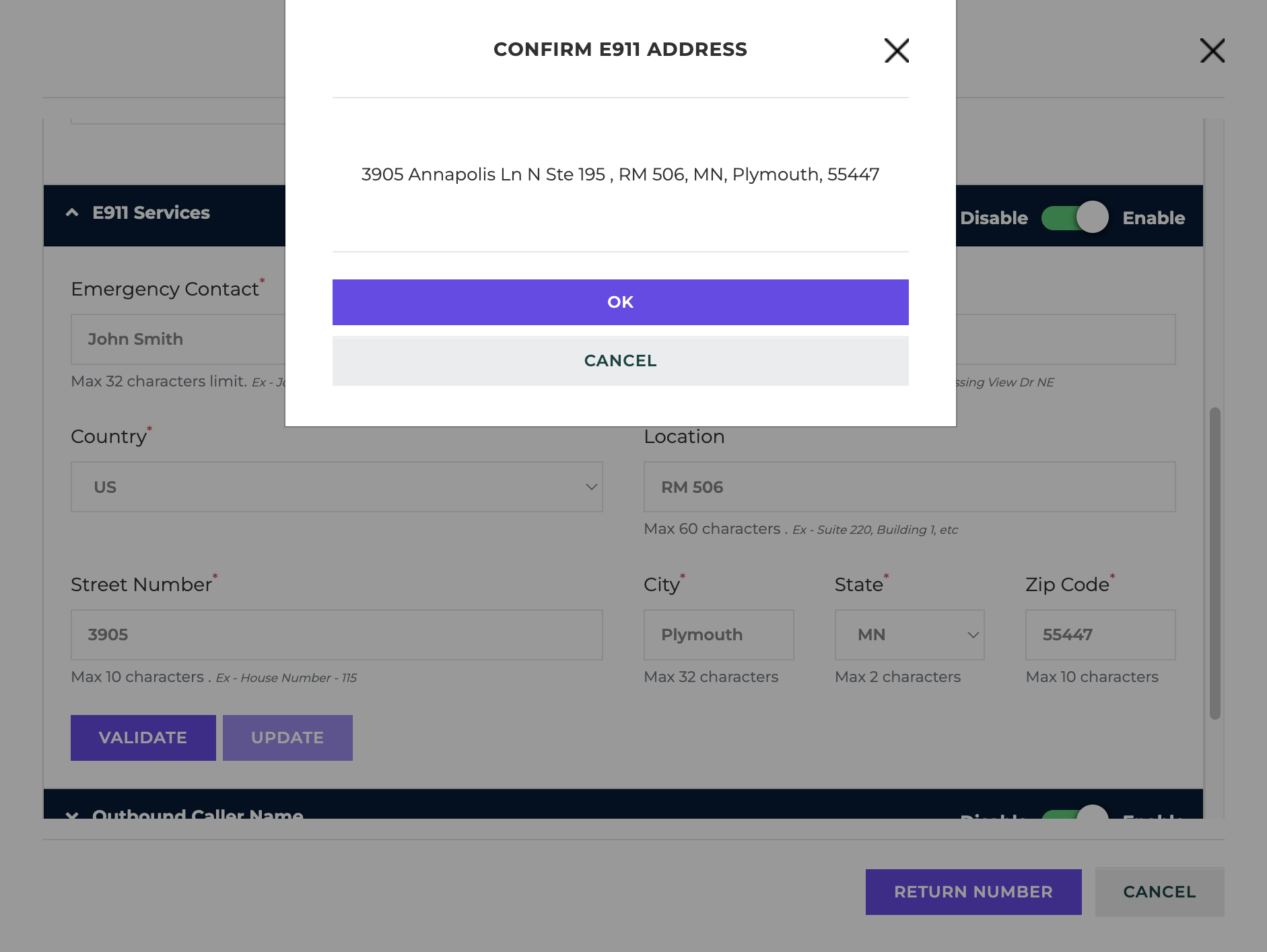Click the Validate button
Screen dimensions: 1267x952
[x=143, y=738]
